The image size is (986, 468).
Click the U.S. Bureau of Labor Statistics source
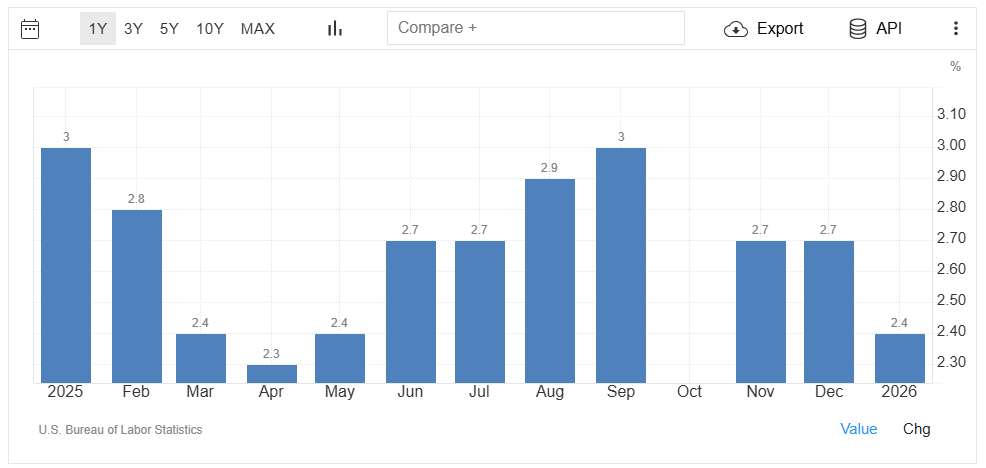click(121, 430)
